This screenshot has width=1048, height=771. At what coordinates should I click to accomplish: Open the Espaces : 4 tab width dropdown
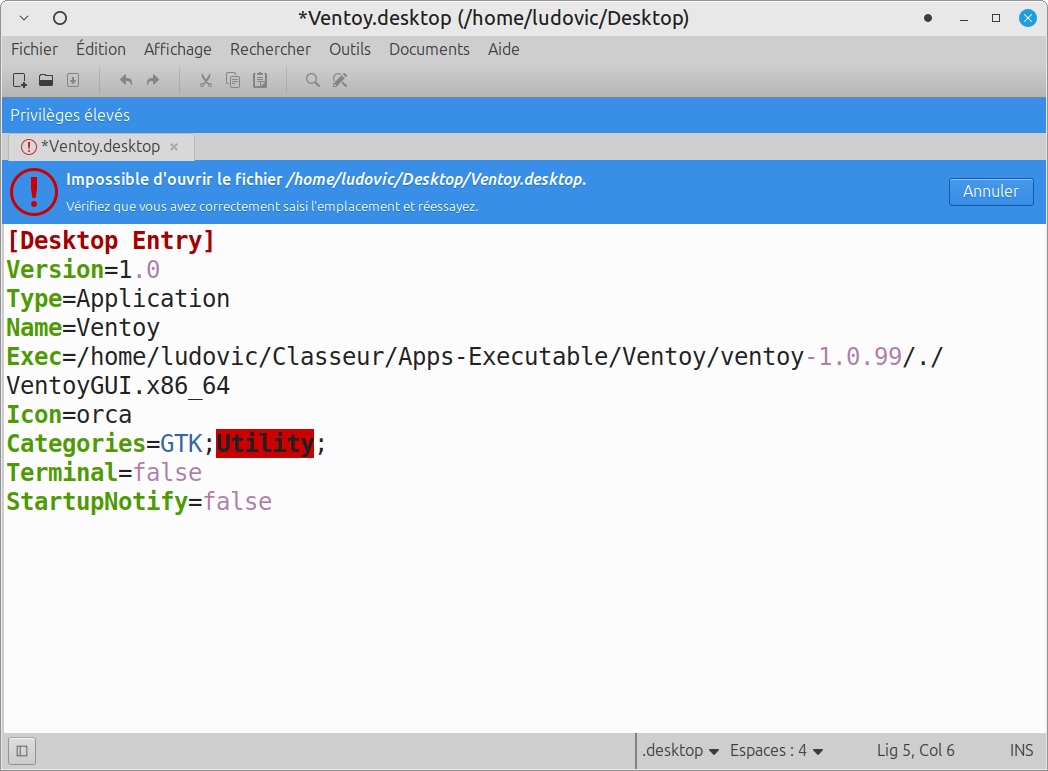point(776,751)
